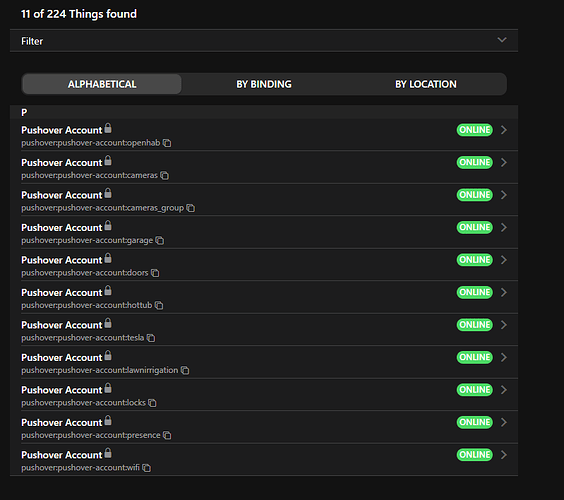564x500 pixels.
Task: Open garage account via its chevron
Action: click(504, 227)
